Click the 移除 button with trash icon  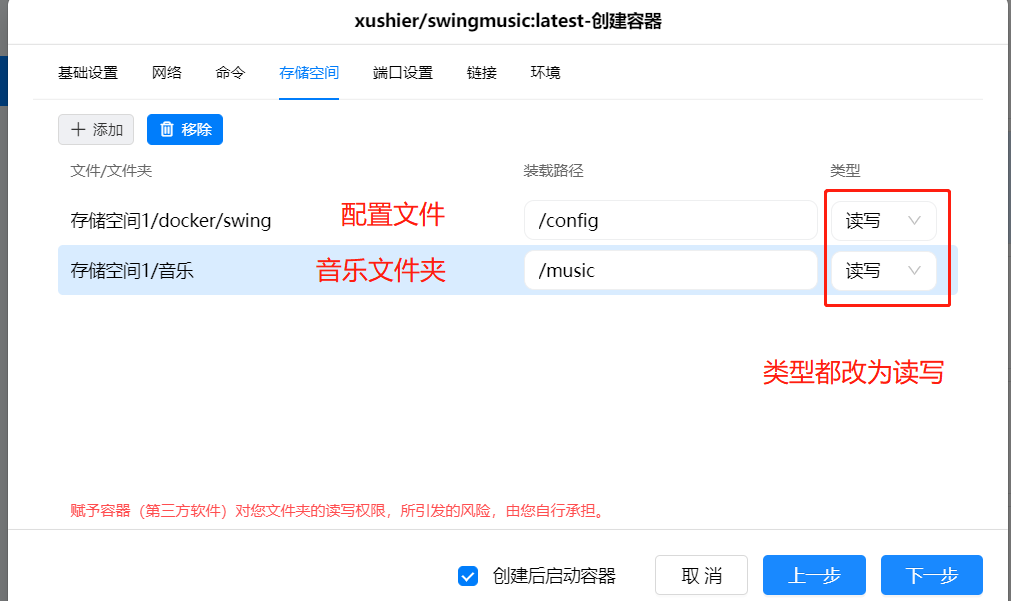point(185,130)
